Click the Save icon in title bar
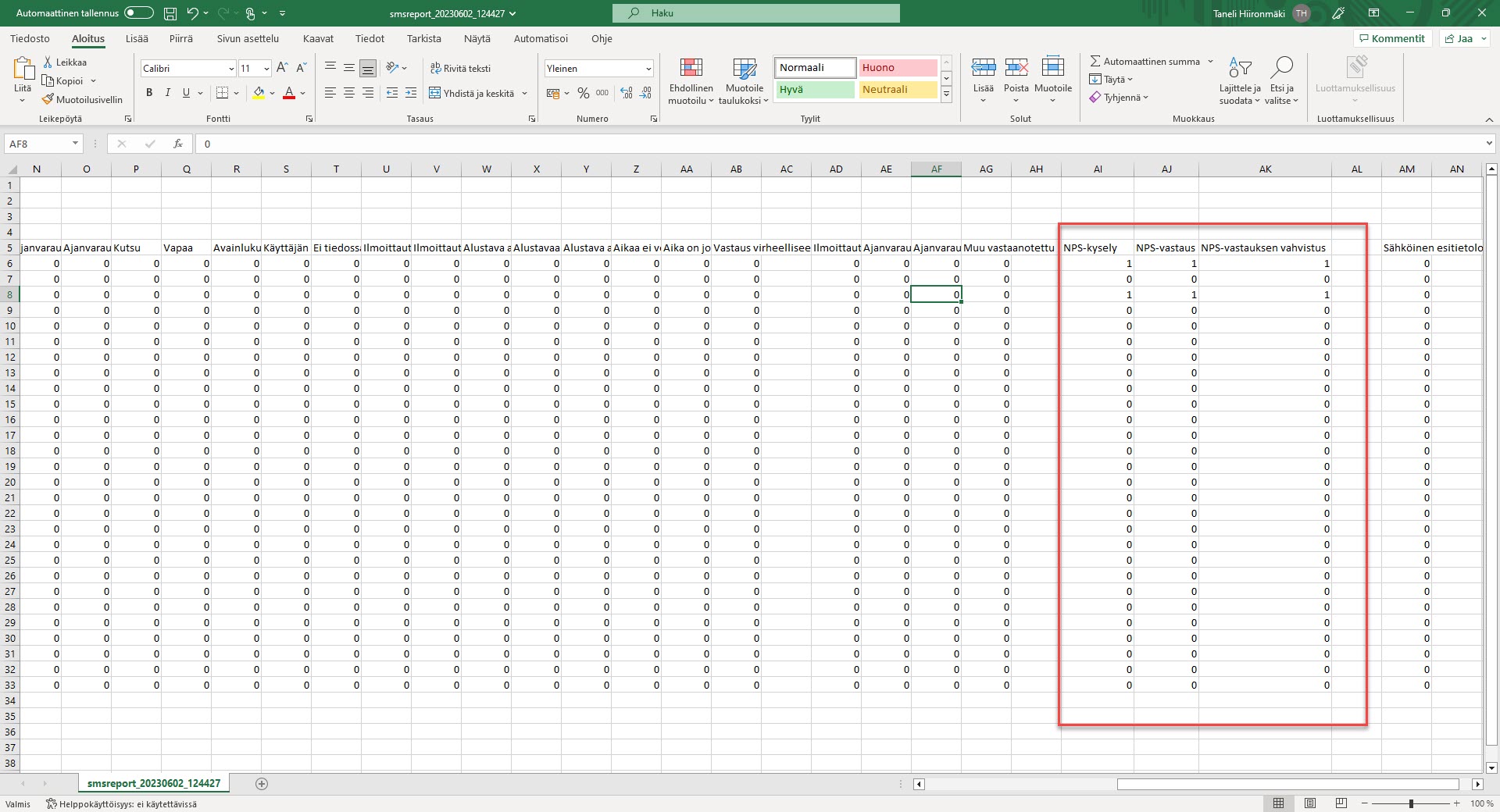This screenshot has height=812, width=1500. coord(170,13)
